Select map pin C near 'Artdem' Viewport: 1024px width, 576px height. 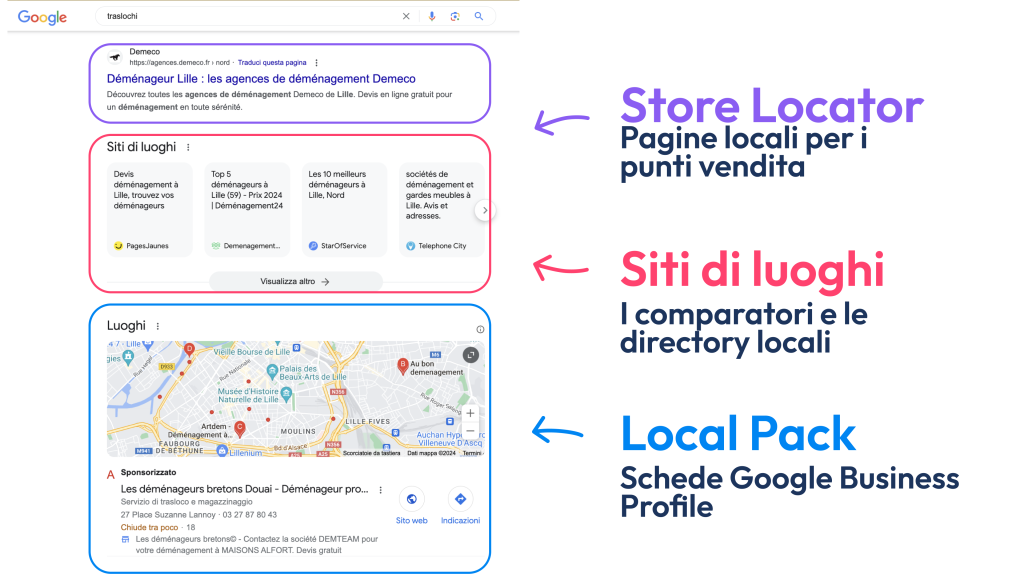coord(240,429)
